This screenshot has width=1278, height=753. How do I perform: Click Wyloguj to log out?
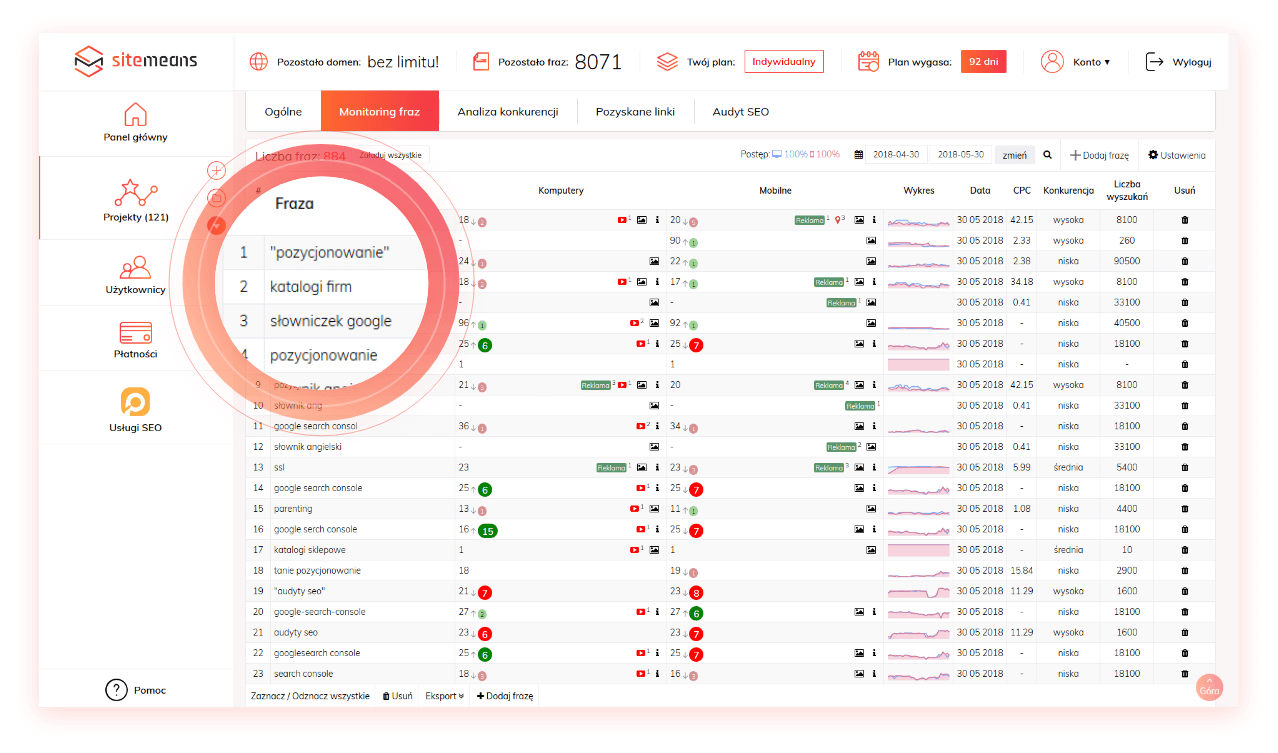coord(1179,62)
